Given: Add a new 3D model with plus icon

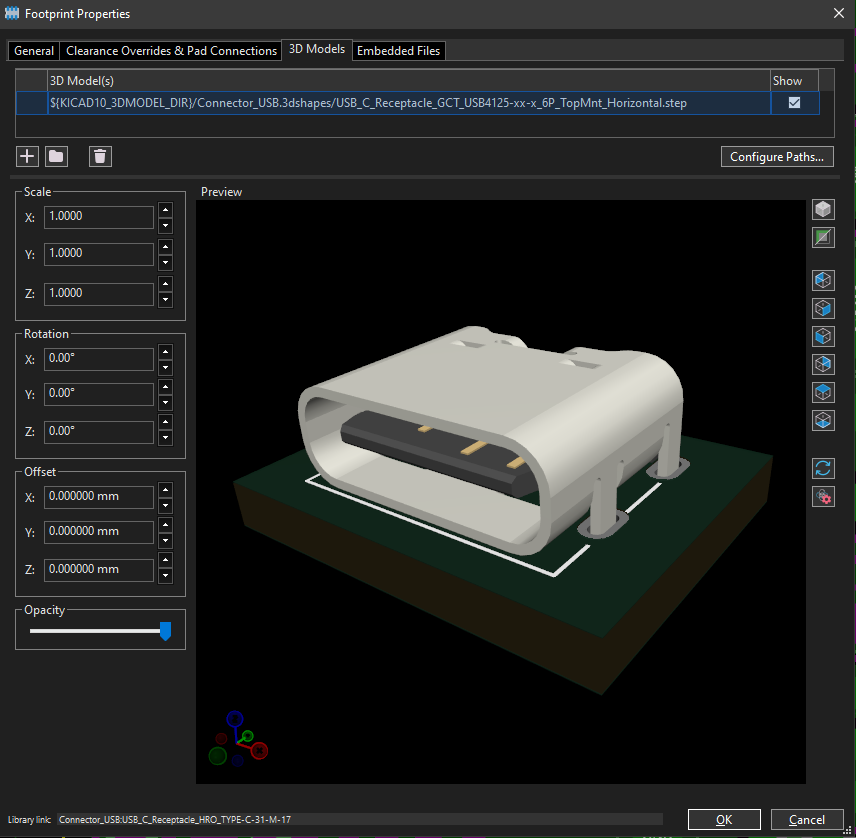Looking at the screenshot, I should click(x=27, y=157).
